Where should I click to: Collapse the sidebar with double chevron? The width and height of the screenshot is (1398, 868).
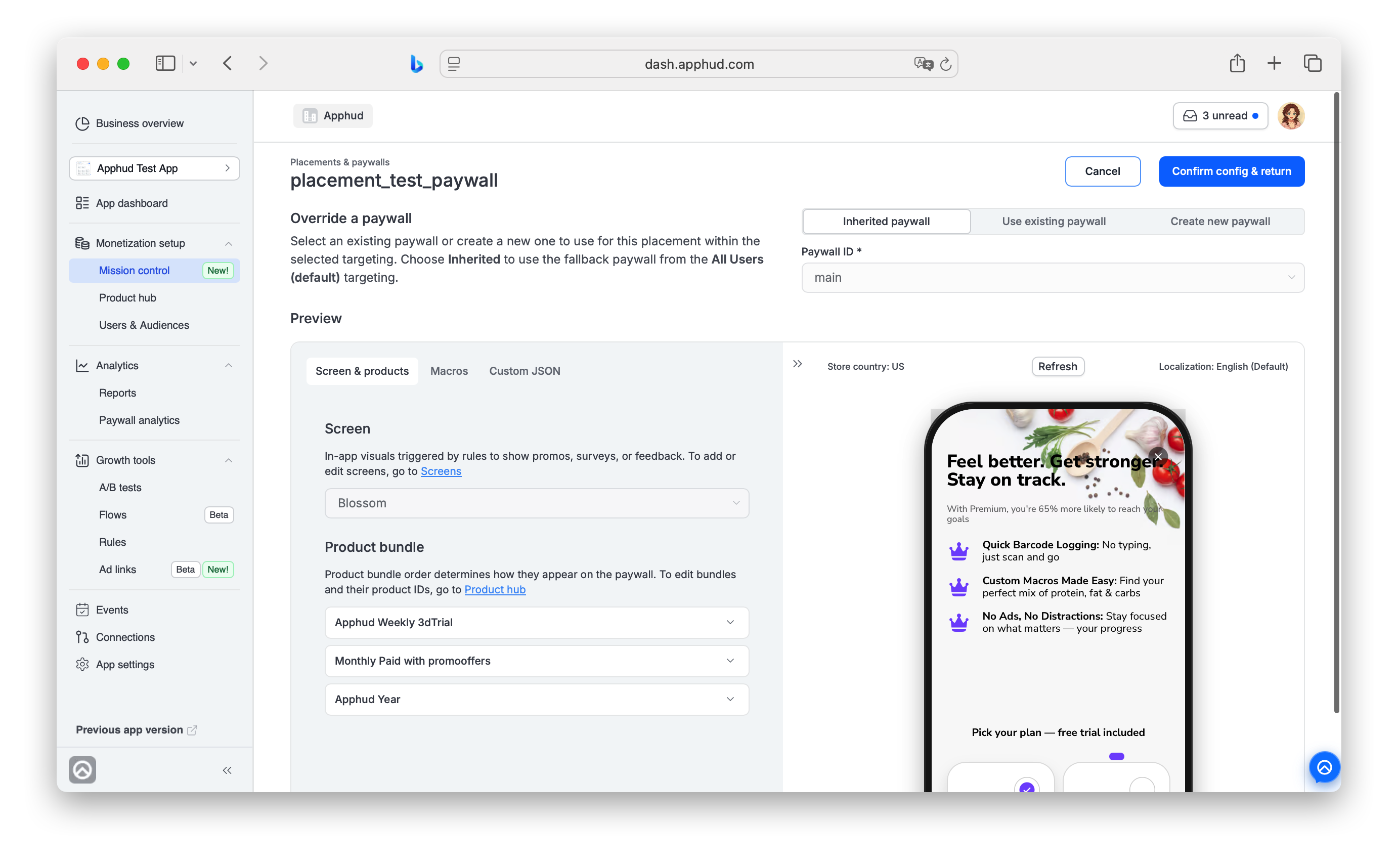click(227, 771)
